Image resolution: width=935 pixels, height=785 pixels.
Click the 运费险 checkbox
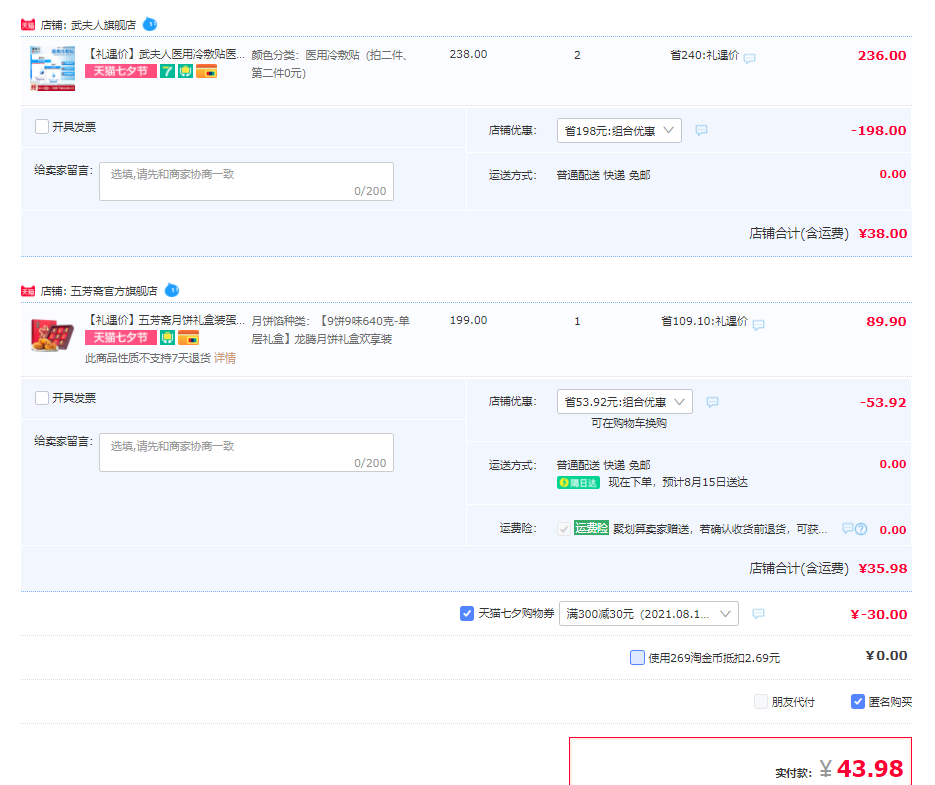[x=564, y=529]
